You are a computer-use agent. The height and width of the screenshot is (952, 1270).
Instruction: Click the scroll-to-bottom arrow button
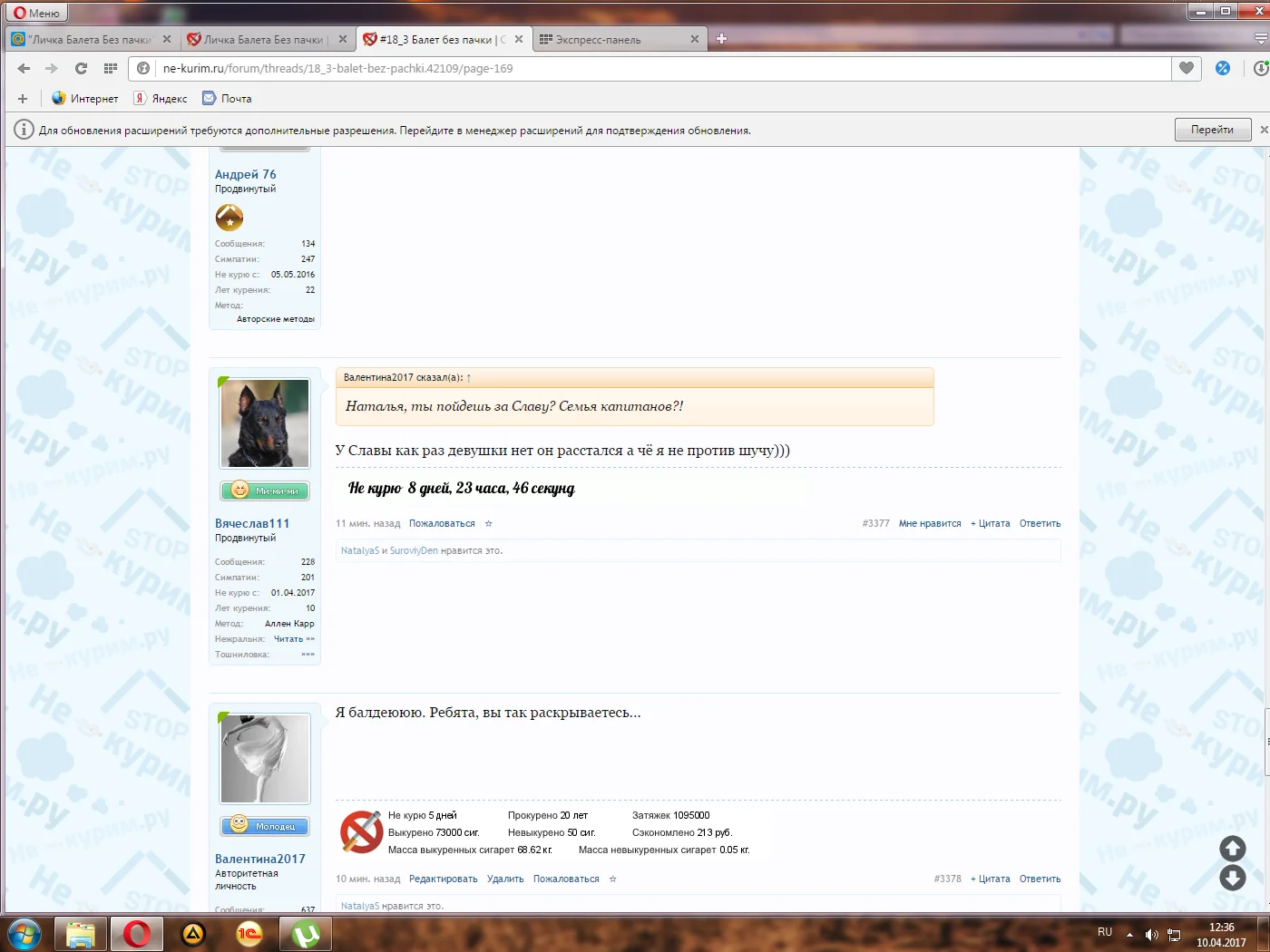click(x=1232, y=878)
